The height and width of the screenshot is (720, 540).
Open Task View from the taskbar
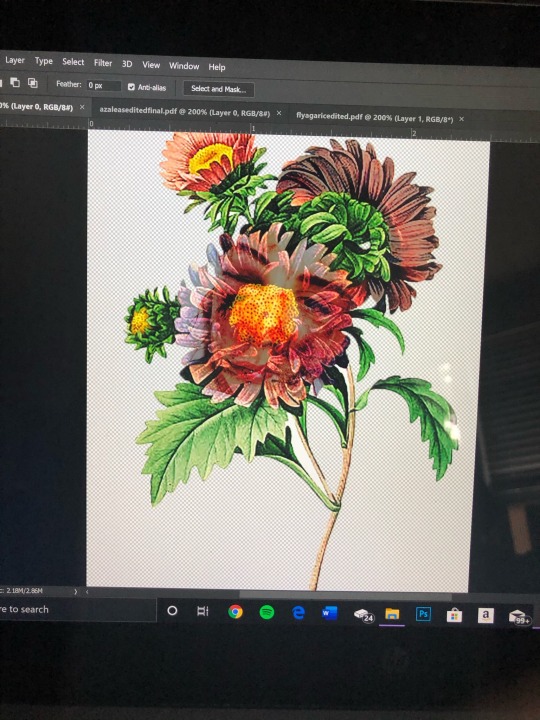click(202, 611)
